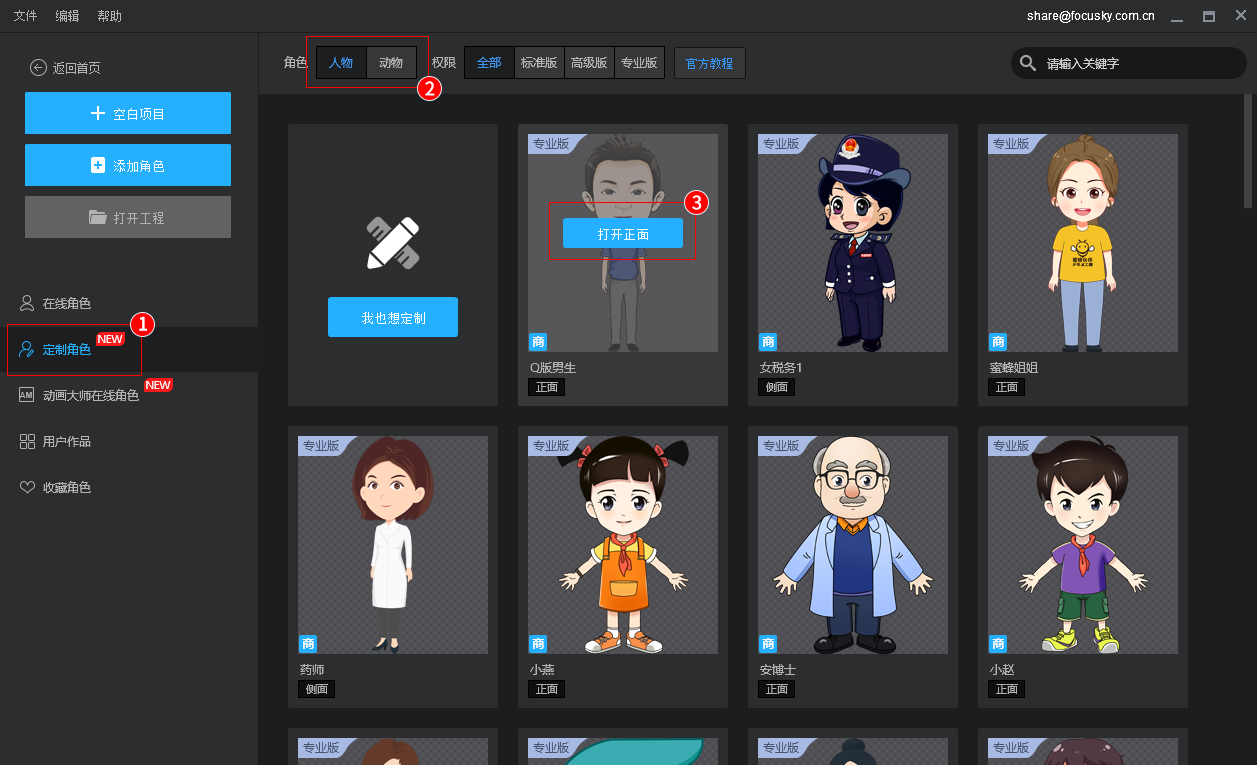The width and height of the screenshot is (1257, 765).
Task: Click the search magnifier icon
Action: pos(1028,63)
